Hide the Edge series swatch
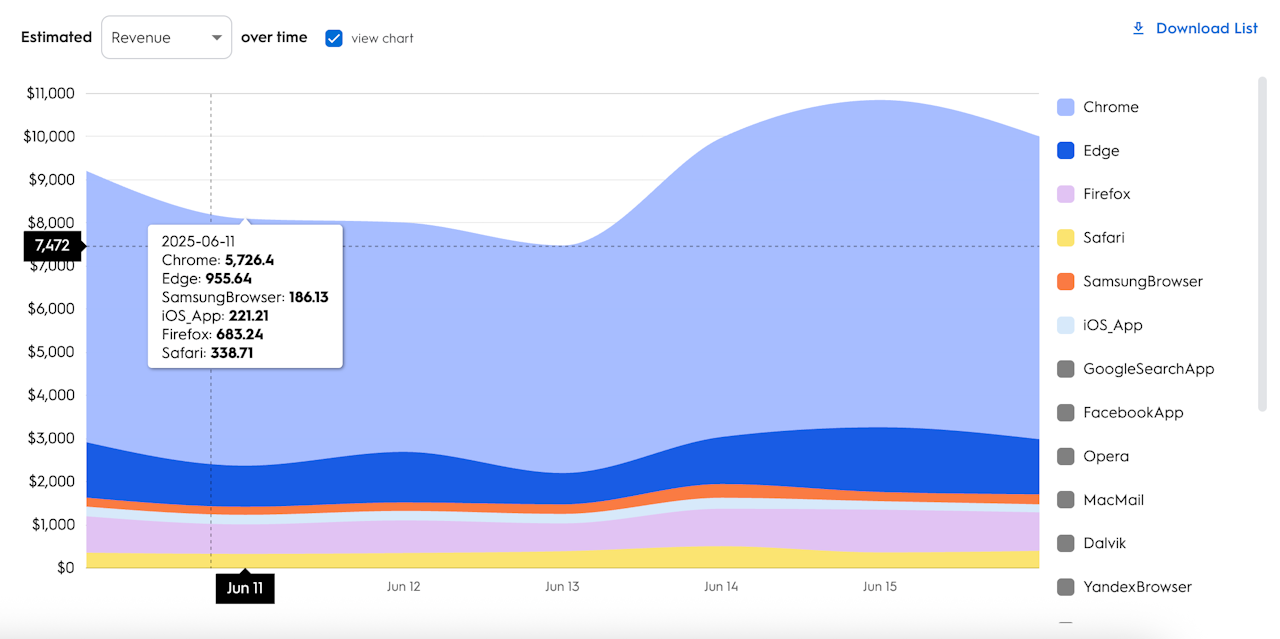 [x=1066, y=151]
